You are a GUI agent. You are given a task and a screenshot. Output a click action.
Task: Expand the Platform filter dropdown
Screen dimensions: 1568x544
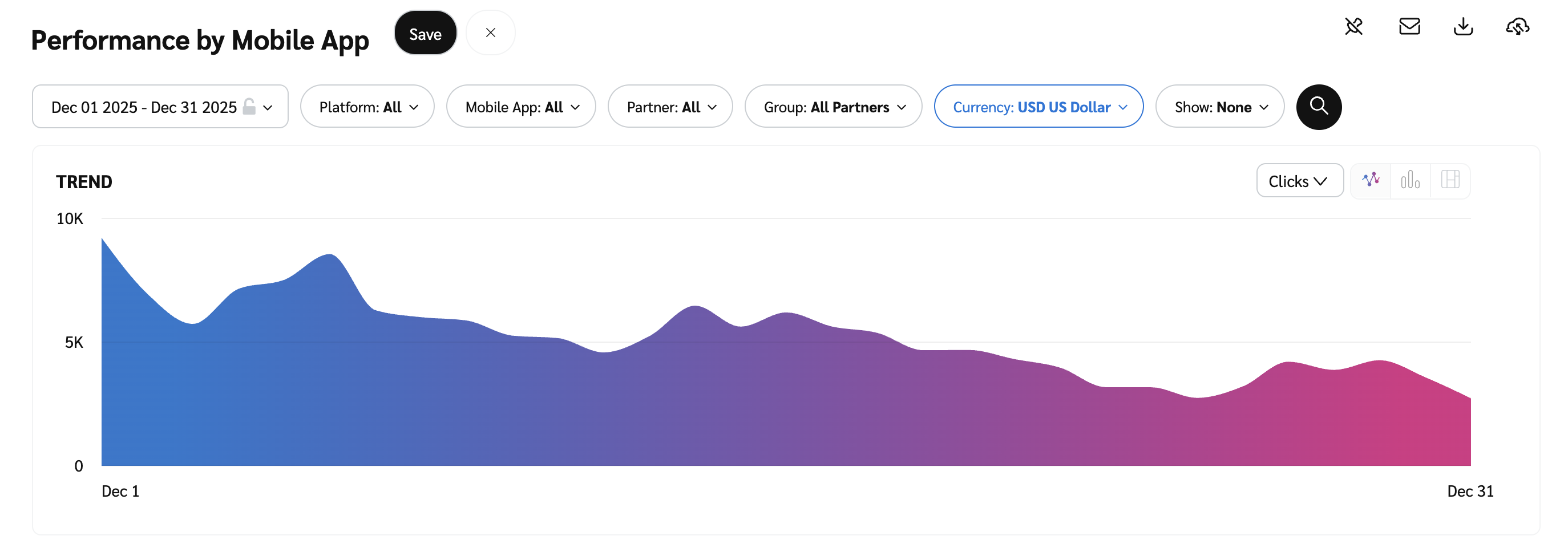coord(367,107)
